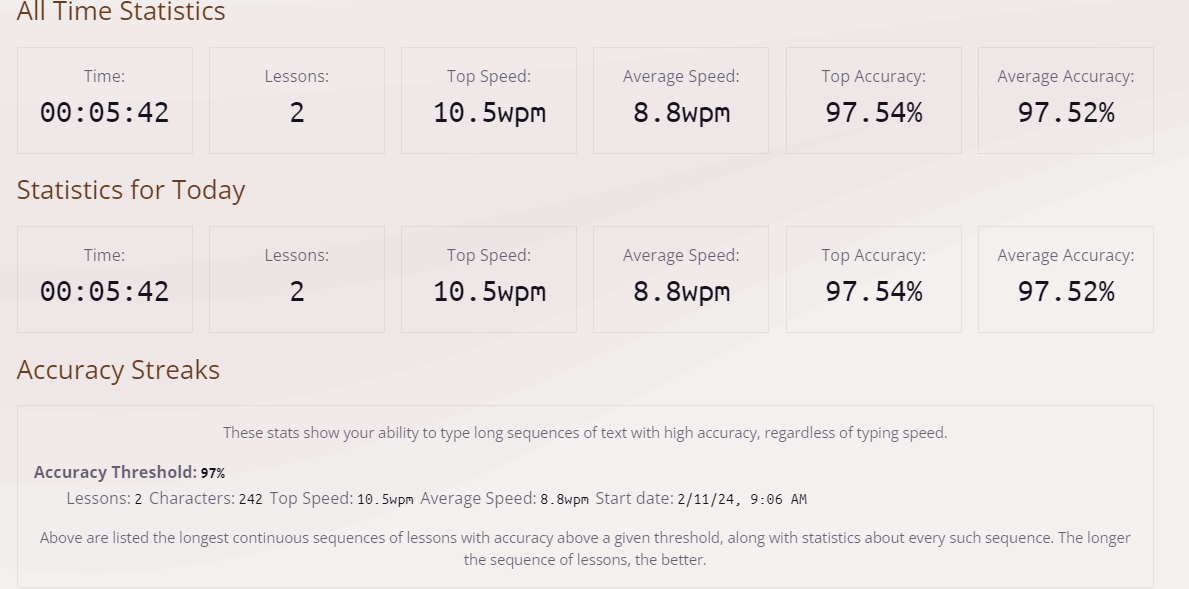Select today's Average Speed card

(x=681, y=280)
